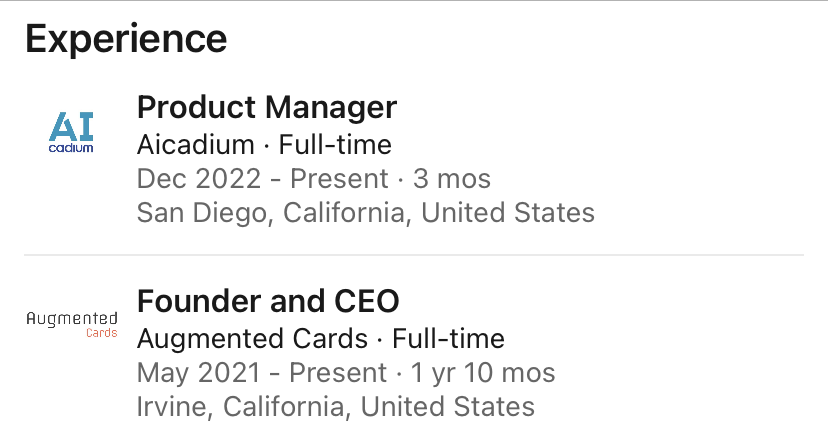This screenshot has height=445, width=828.
Task: Select the 3 mos duration text
Action: click(451, 179)
